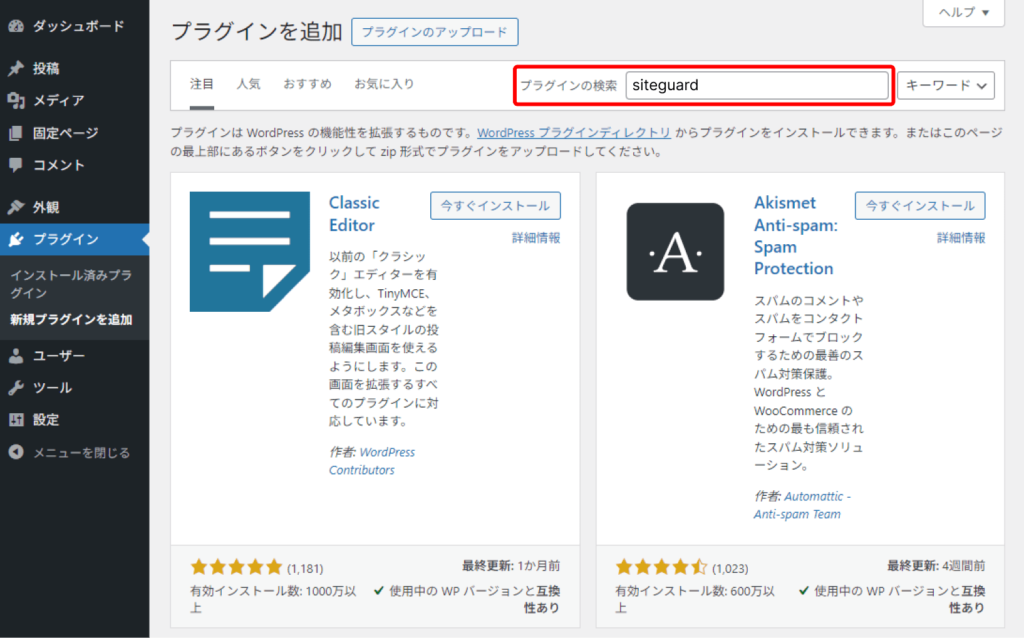Click the プラグインのアップロード button
The image size is (1024, 638).
point(434,32)
